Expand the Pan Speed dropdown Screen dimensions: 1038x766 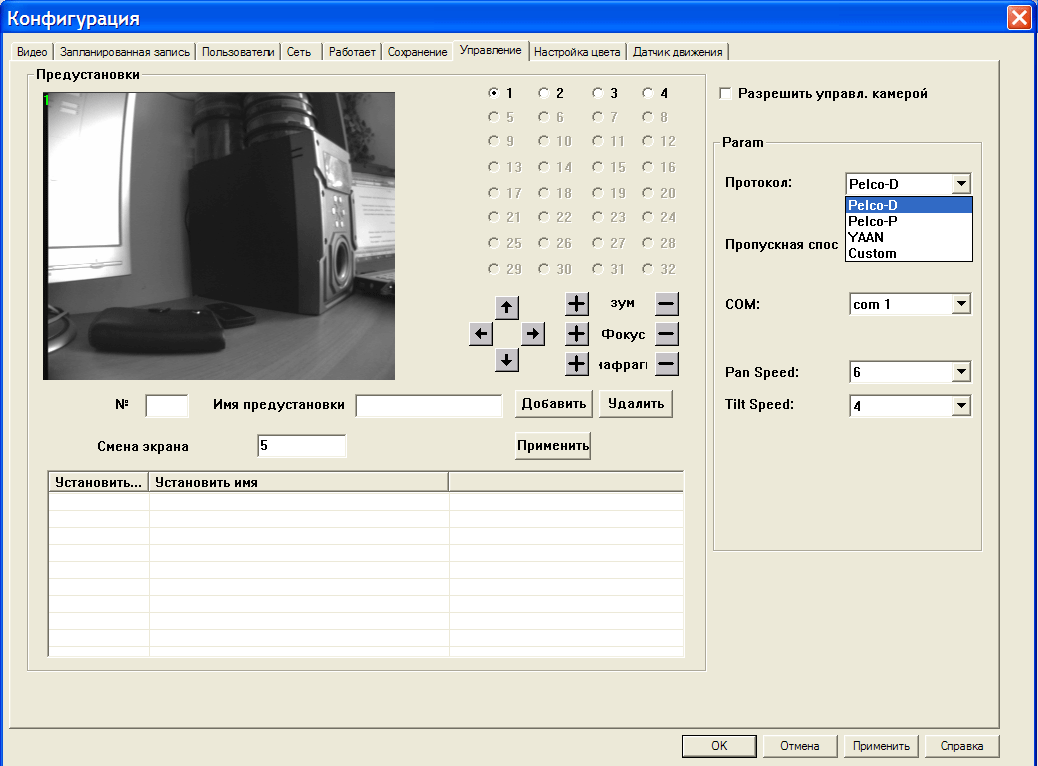point(960,372)
